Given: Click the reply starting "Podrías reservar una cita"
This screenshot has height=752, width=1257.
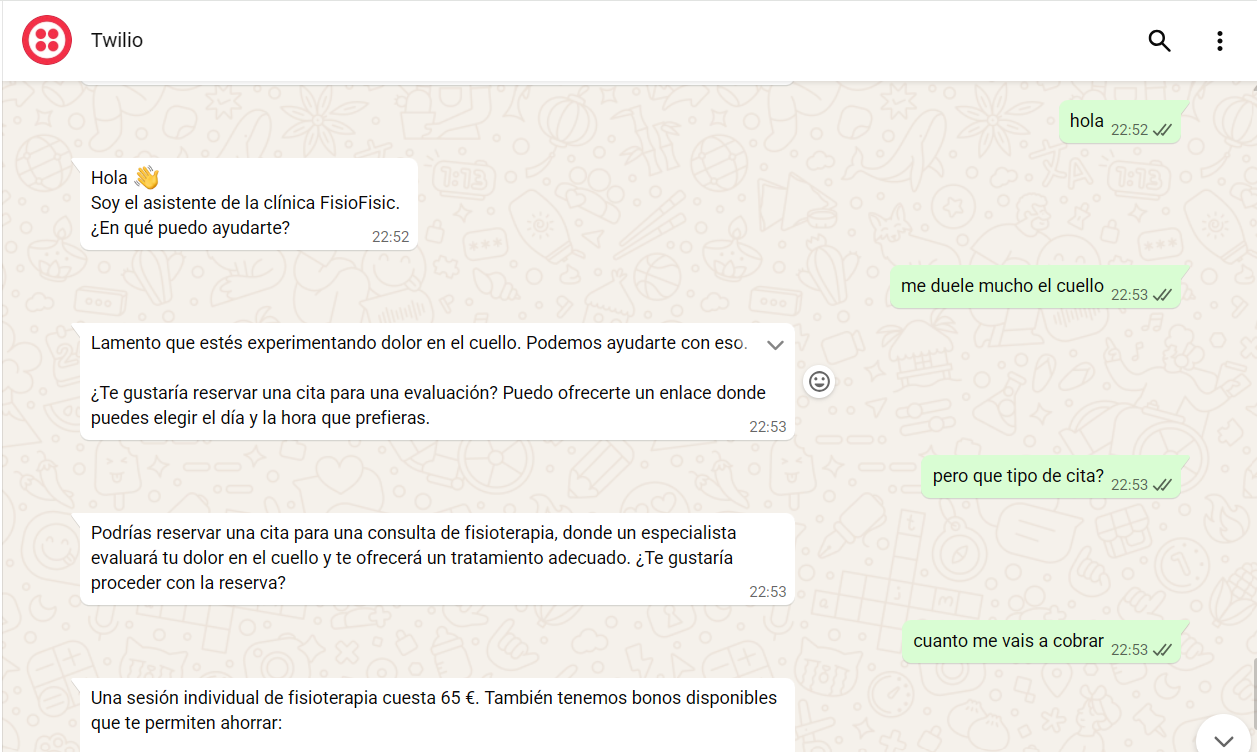Looking at the screenshot, I should pyautogui.click(x=438, y=559).
